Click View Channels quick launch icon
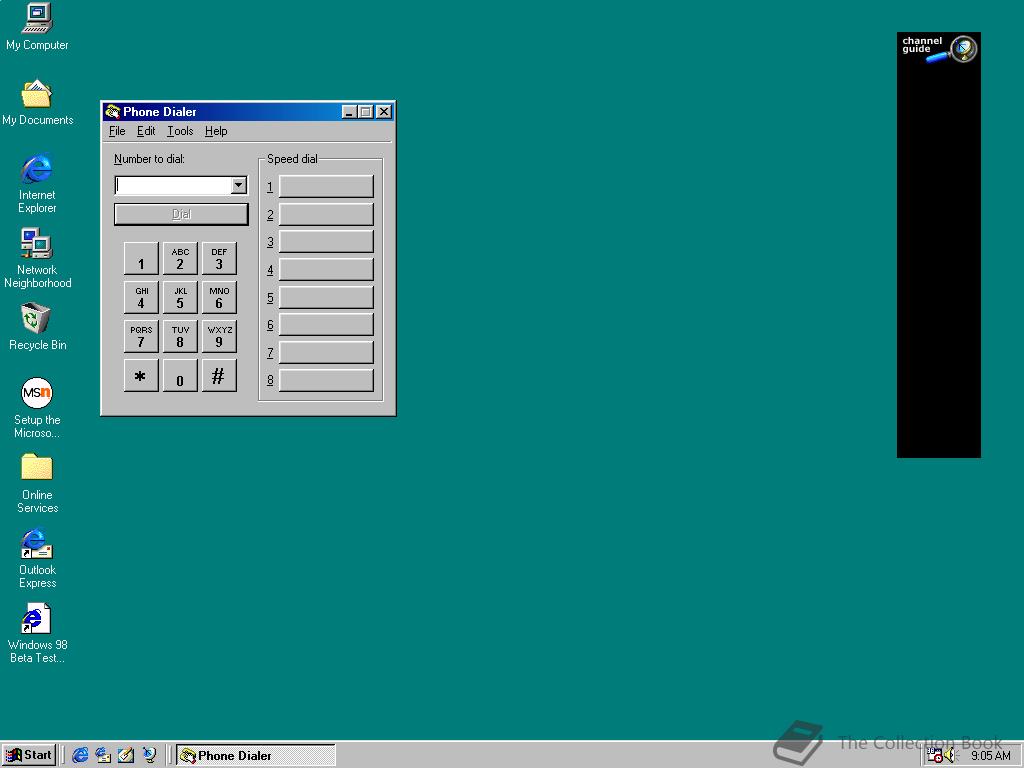 (150, 755)
